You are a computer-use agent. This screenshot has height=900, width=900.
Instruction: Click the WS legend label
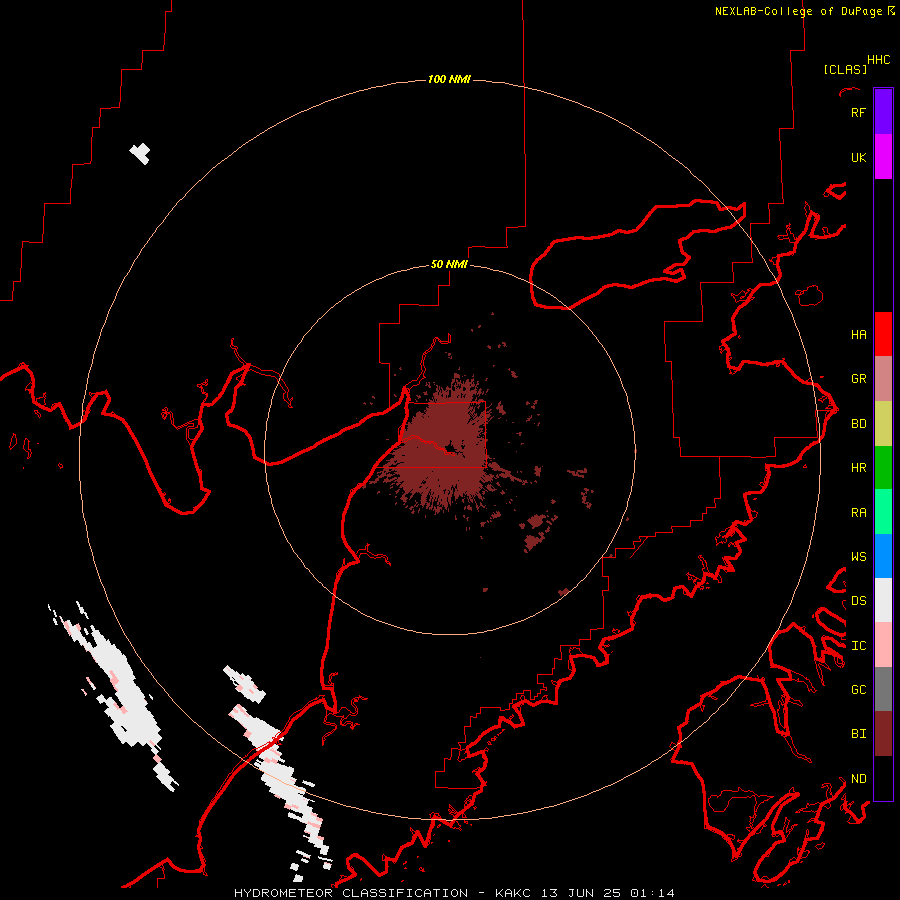858,557
